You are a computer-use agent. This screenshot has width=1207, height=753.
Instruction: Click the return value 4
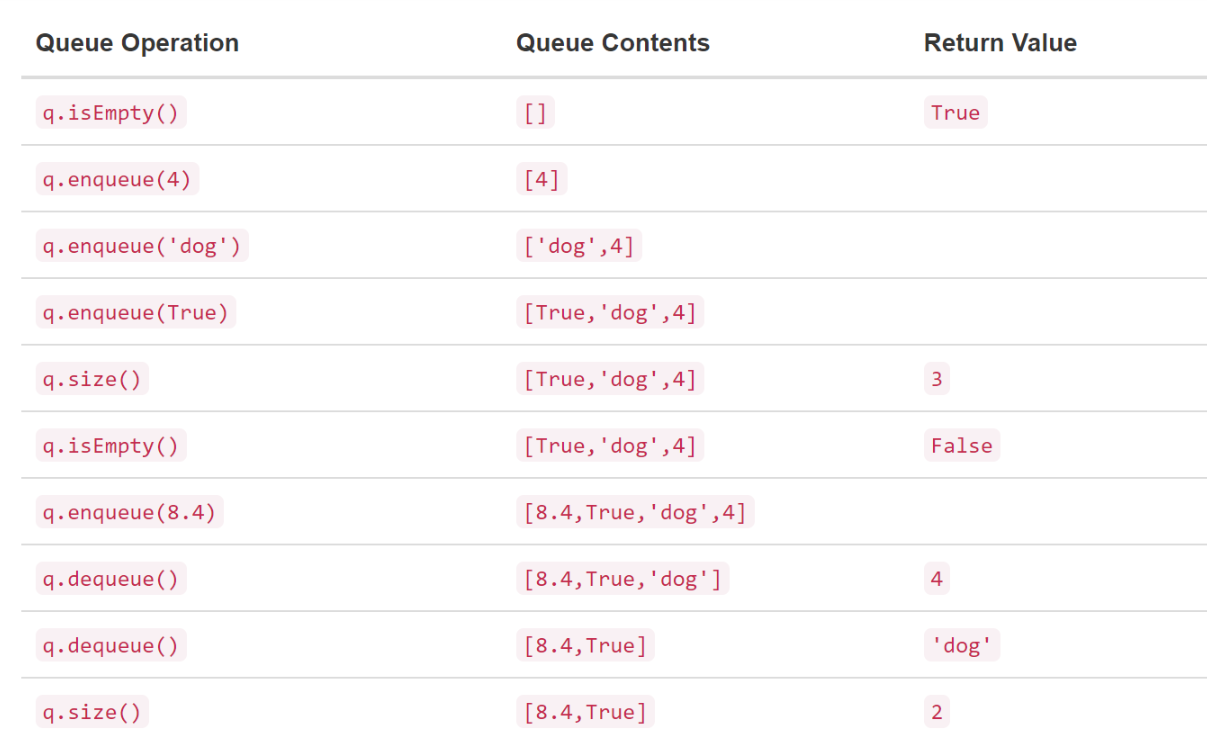point(936,579)
